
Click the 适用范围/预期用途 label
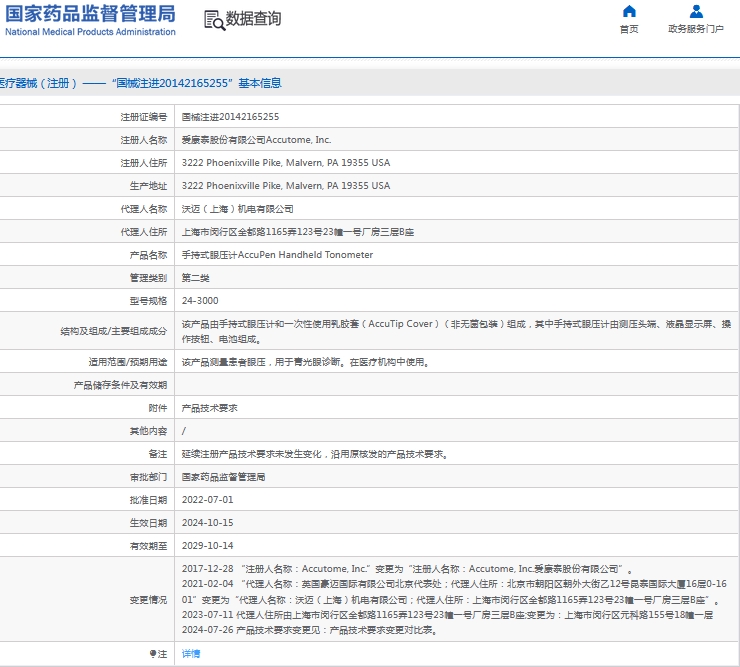(x=128, y=362)
